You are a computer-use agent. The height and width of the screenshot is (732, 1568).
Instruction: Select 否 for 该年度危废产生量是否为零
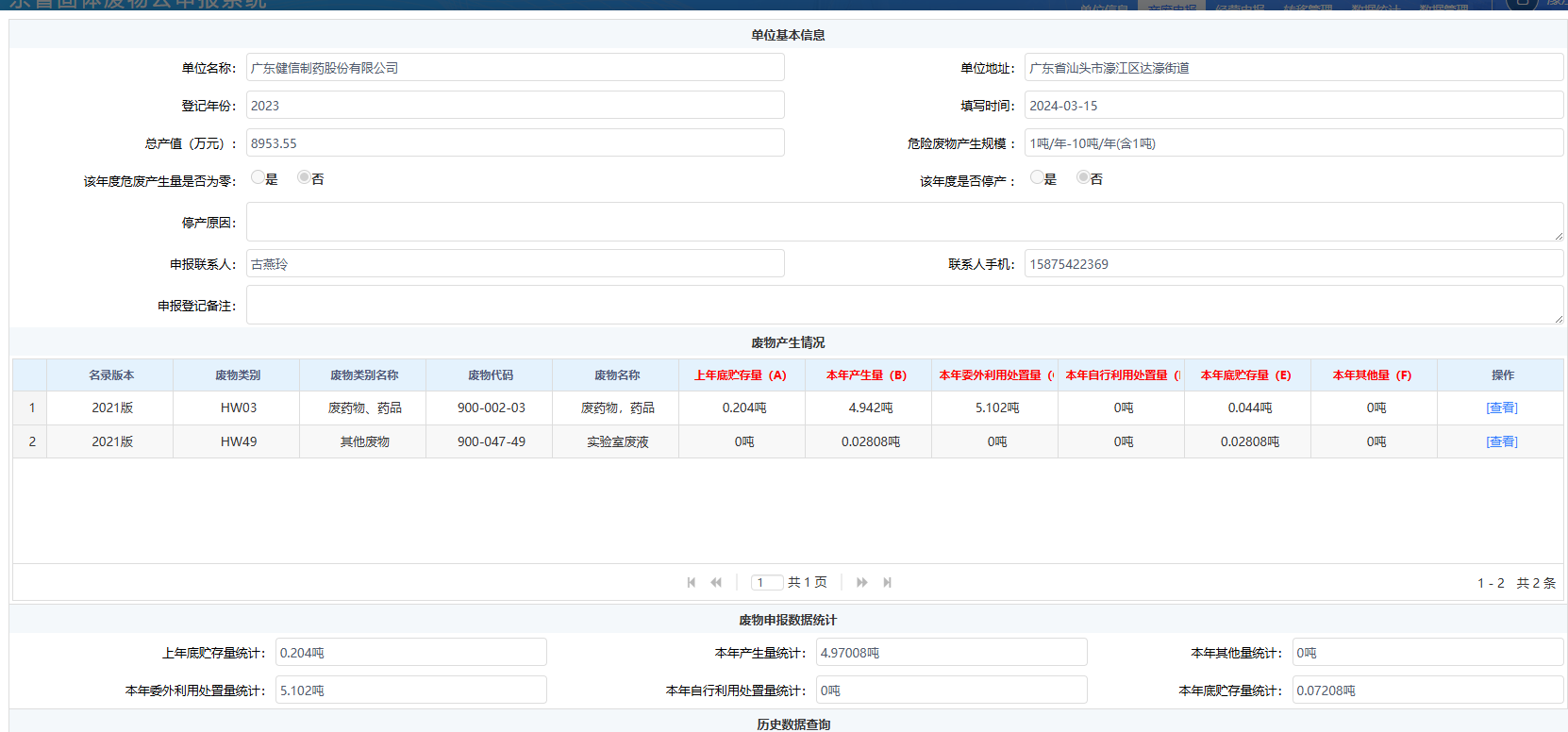click(x=304, y=177)
